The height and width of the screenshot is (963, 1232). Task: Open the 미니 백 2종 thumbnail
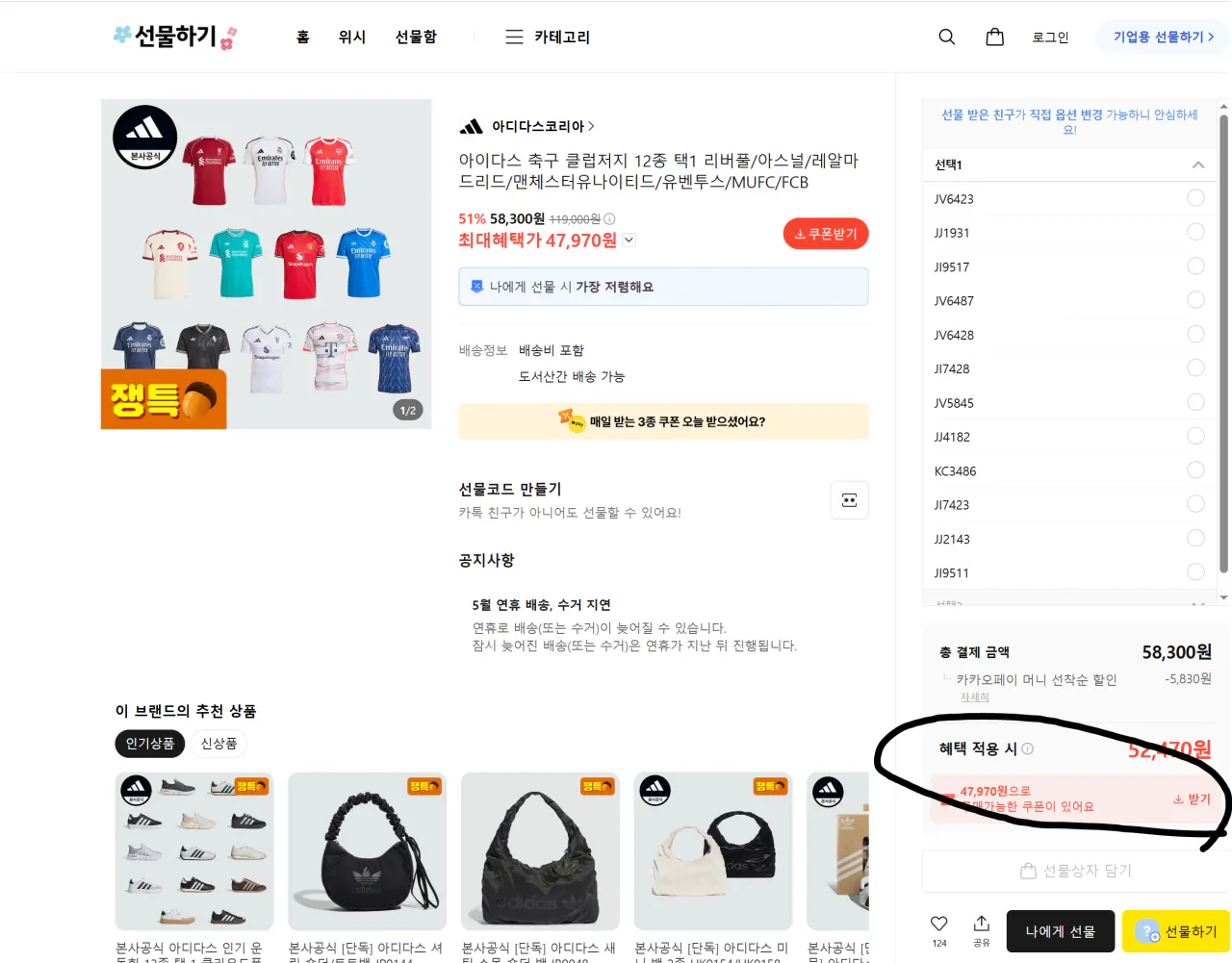[713, 851]
